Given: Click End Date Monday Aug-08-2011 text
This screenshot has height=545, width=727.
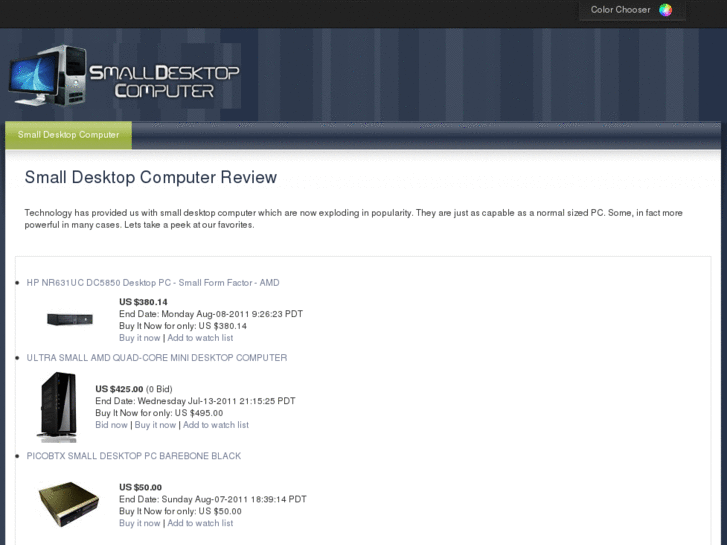Looking at the screenshot, I should coord(211,314).
